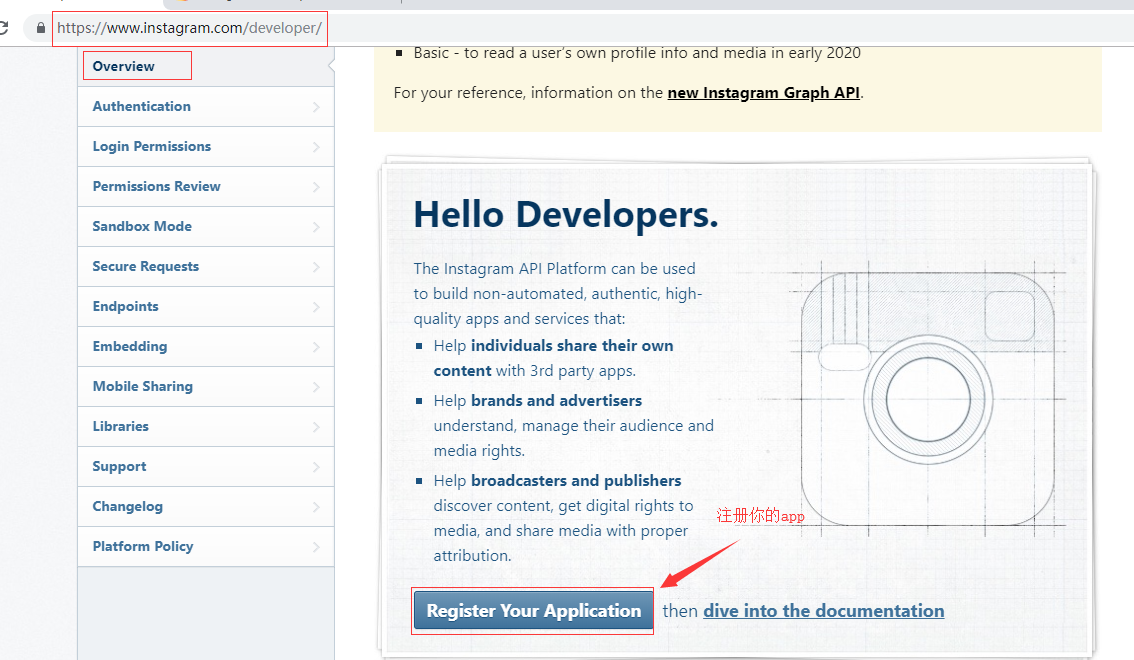Click the chevron next to Login Permissions
This screenshot has width=1134, height=660.
[316, 147]
